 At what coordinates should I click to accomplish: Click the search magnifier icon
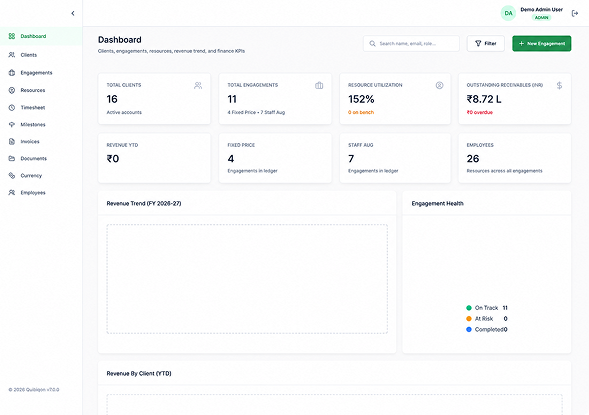tap(372, 44)
